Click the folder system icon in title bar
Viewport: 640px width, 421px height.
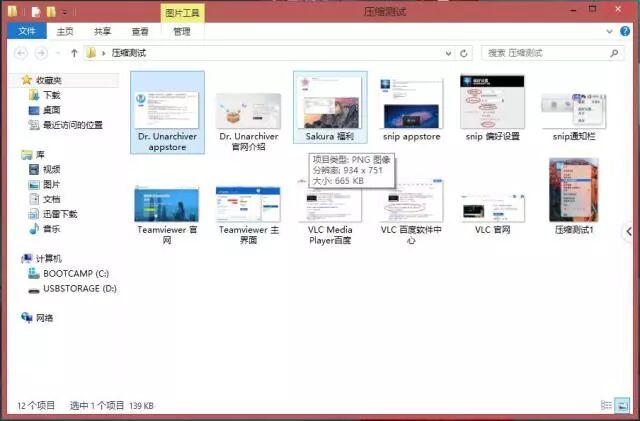coord(12,11)
